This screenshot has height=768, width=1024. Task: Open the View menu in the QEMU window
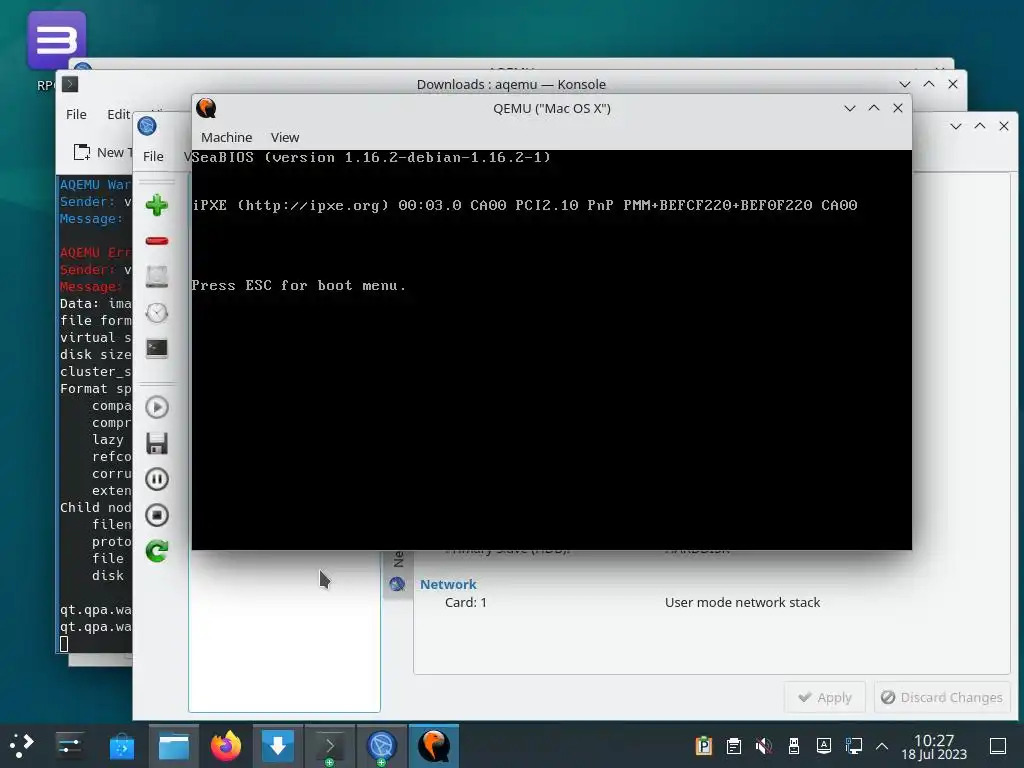(x=285, y=137)
